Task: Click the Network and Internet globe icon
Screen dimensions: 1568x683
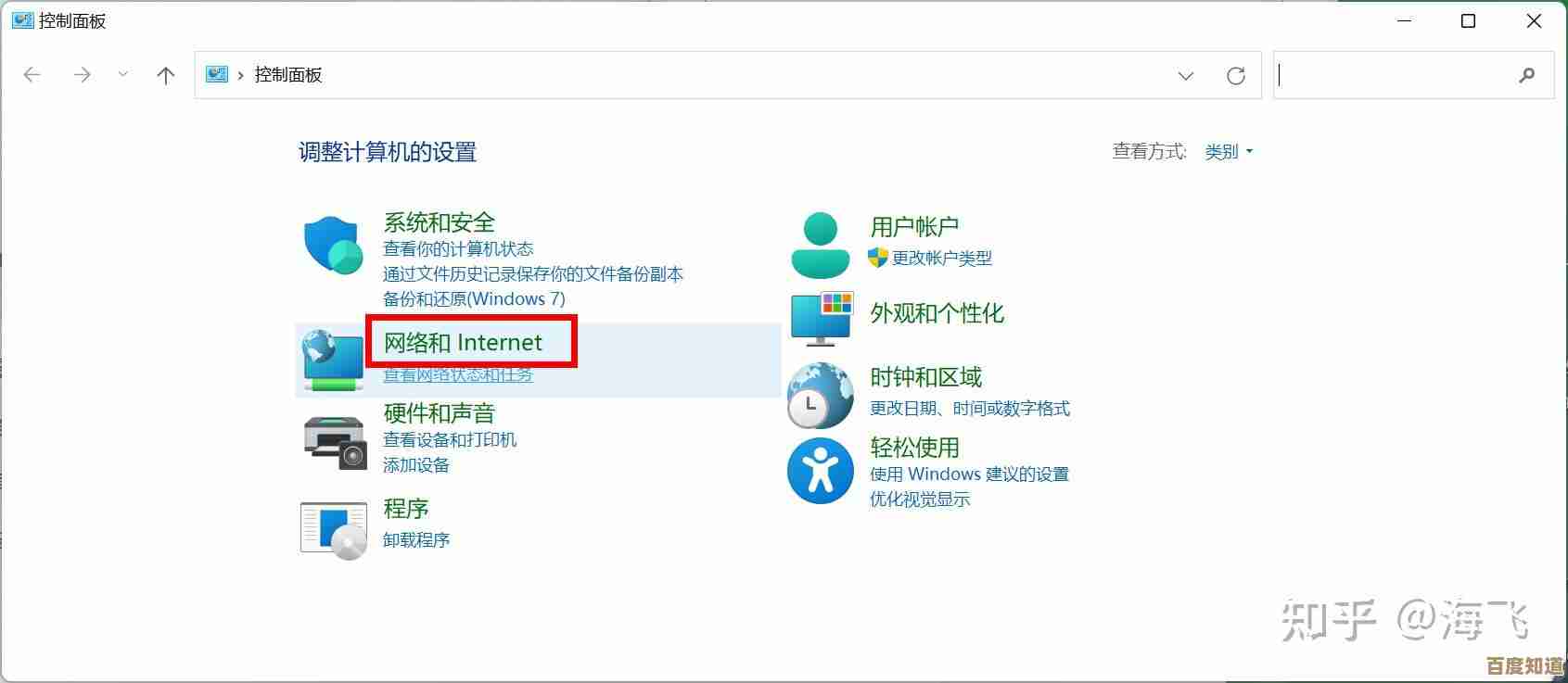Action: click(332, 360)
